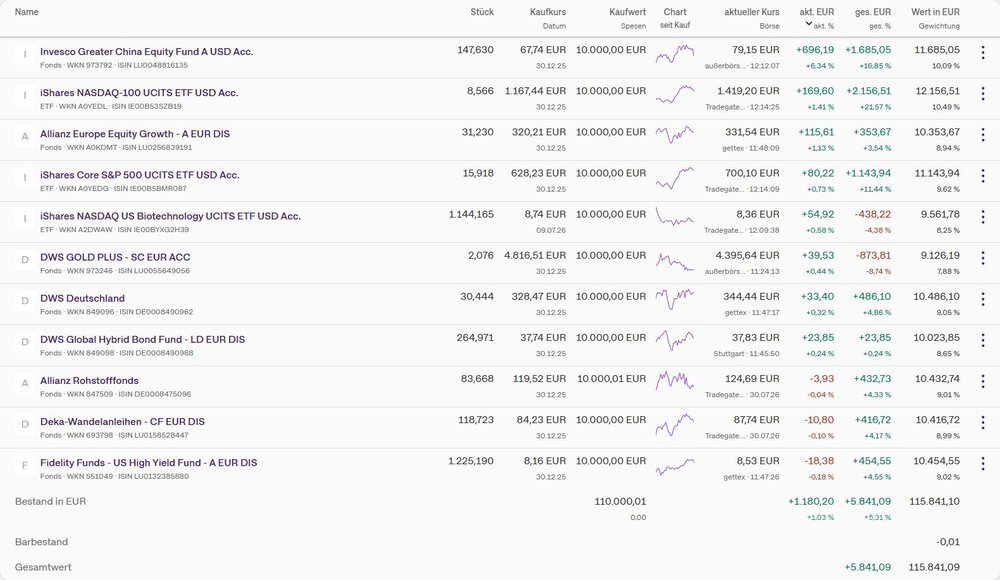Open three-dot menu for Invesco Greater China fund
1000x580 pixels.
click(983, 52)
